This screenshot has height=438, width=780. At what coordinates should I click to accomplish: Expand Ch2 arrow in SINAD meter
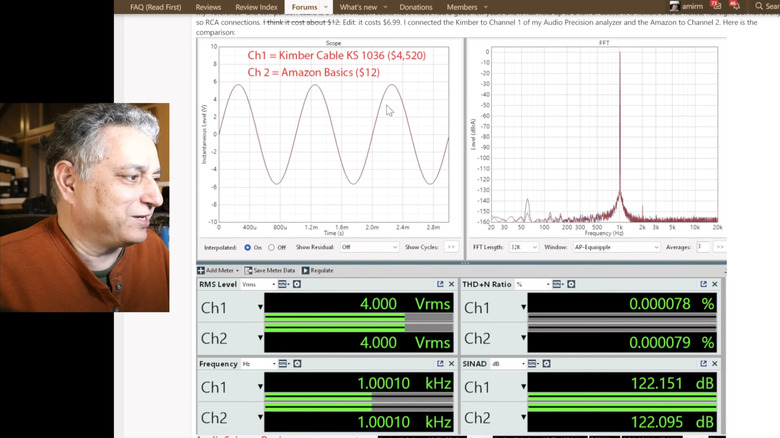point(523,417)
